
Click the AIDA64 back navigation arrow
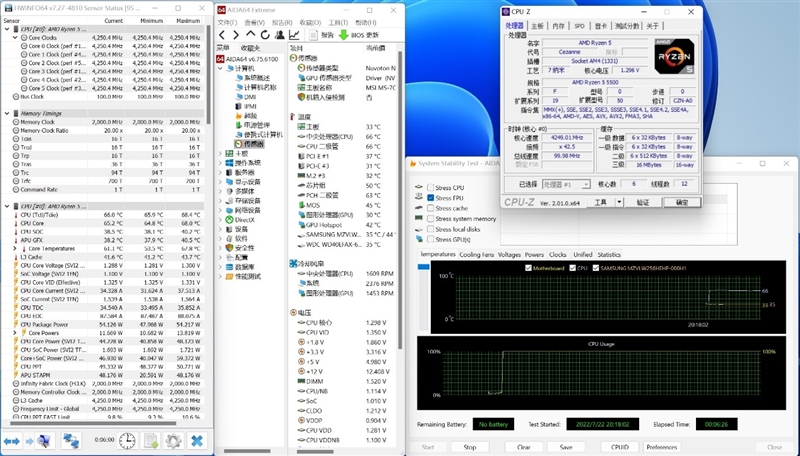(x=222, y=33)
